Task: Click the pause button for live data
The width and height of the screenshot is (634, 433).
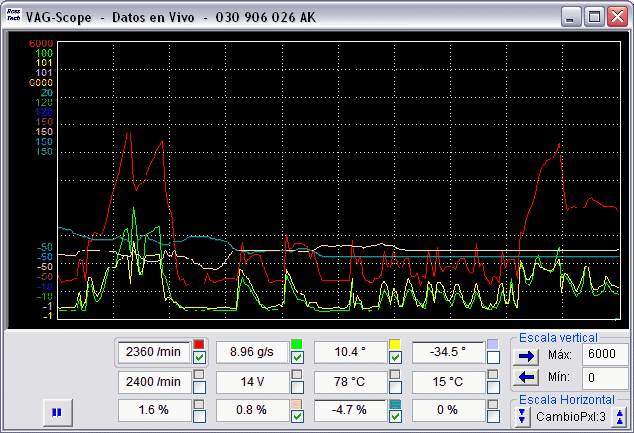Action: [57, 411]
